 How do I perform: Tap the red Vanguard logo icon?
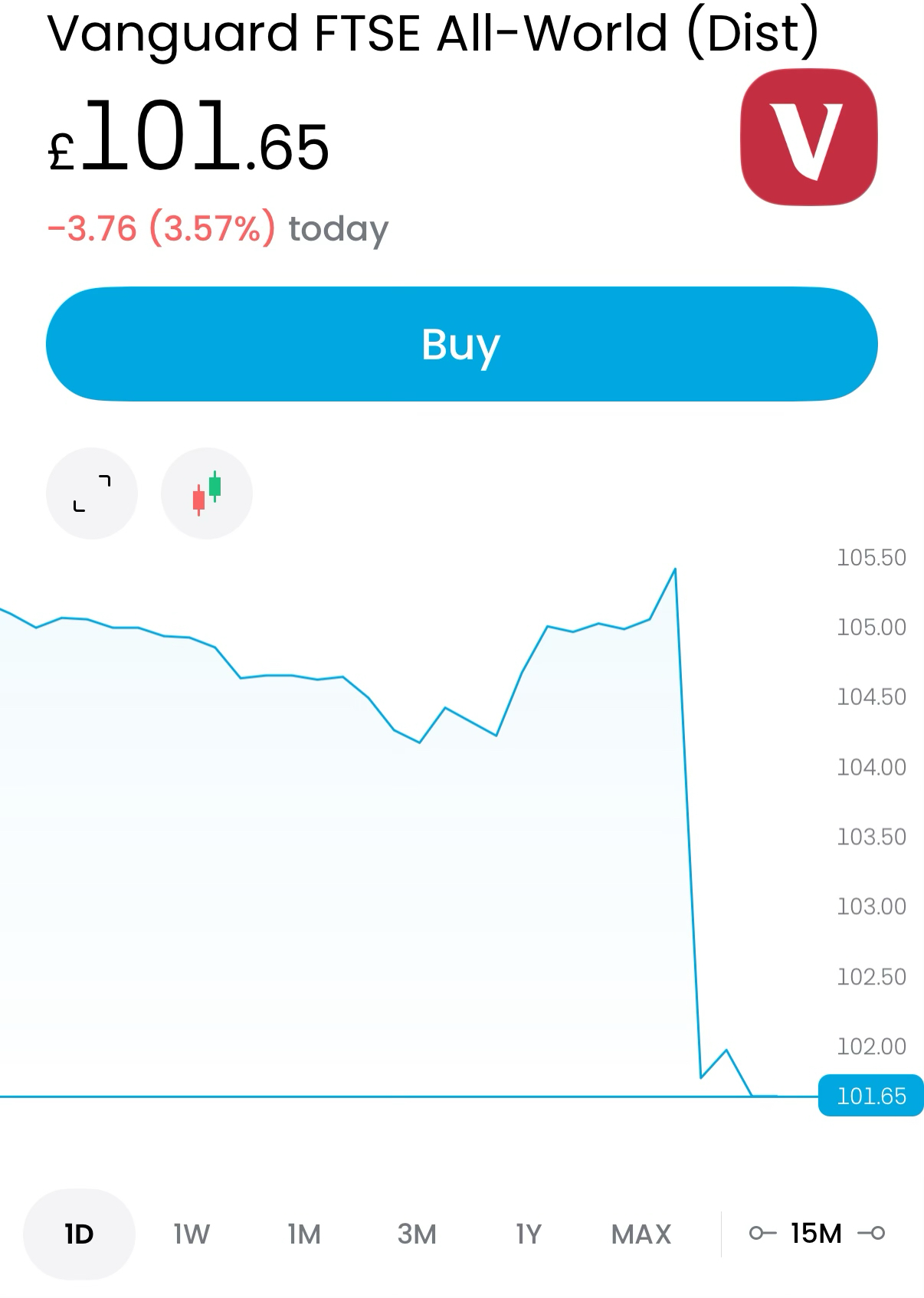(x=808, y=137)
